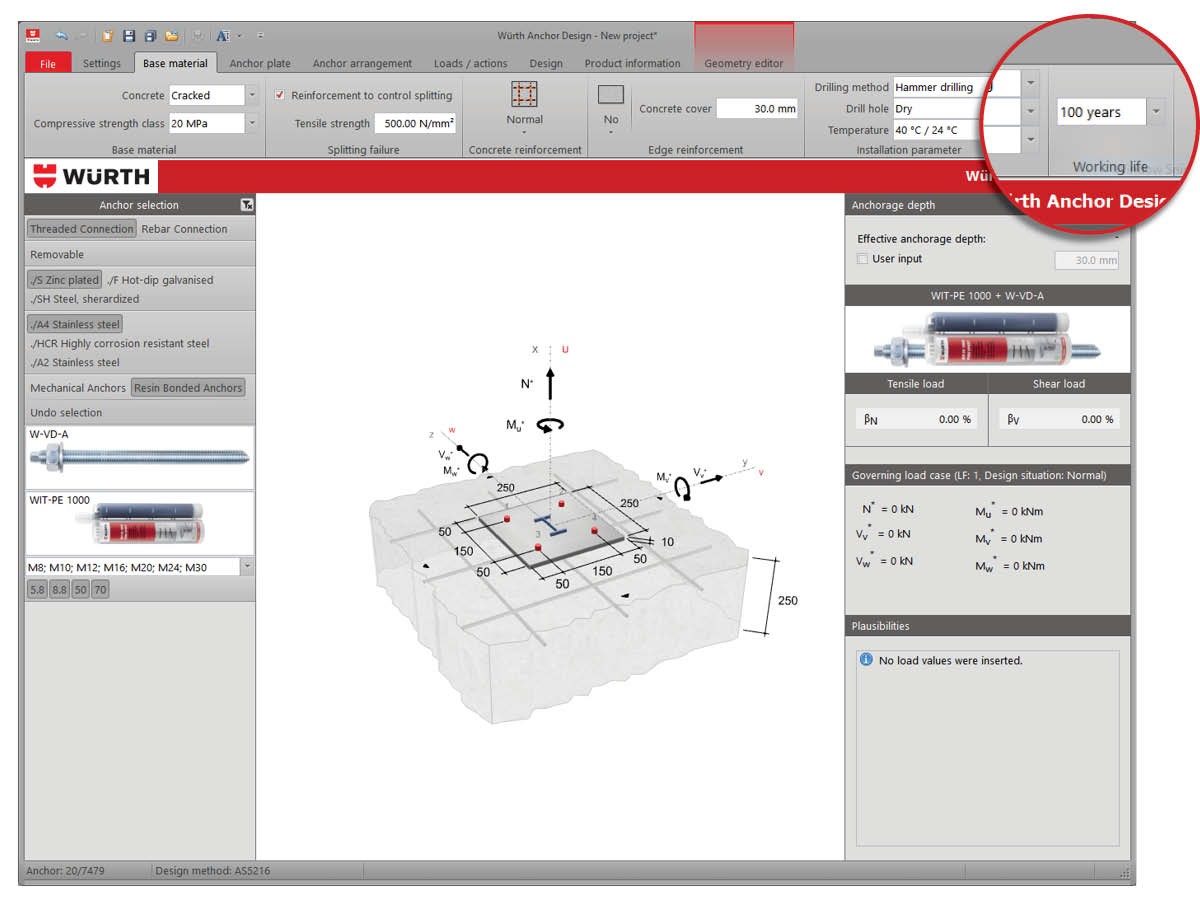Open the customize quick access toolbar arrow
1200x900 pixels.
coord(260,36)
